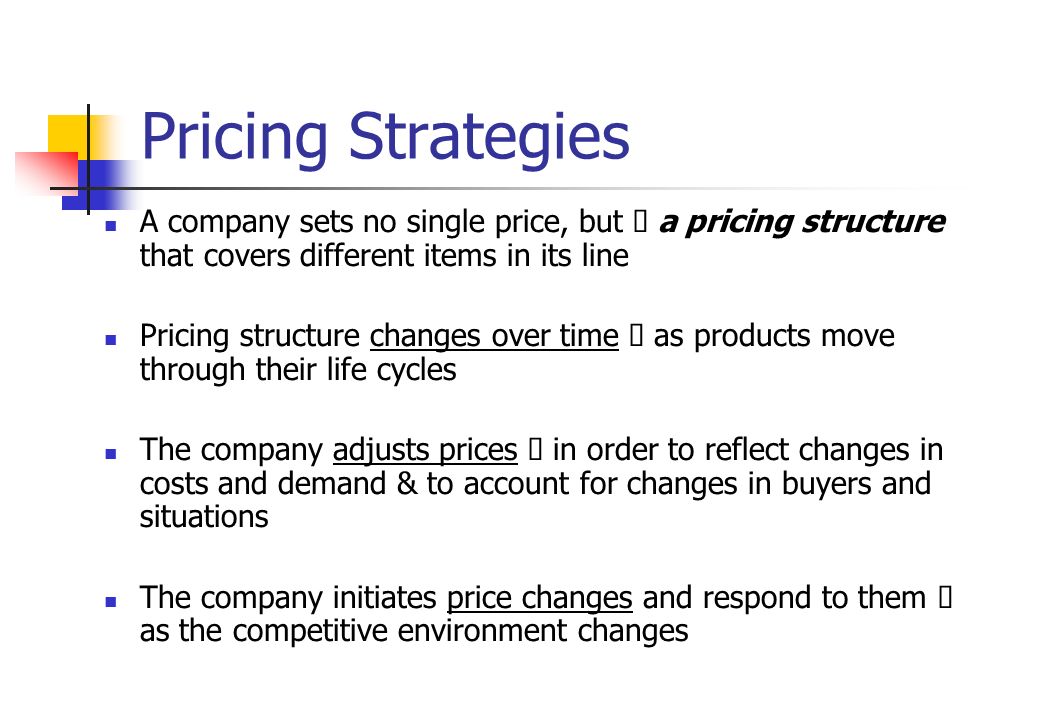Select the bullet marker before 'Pricing structure'
Image resolution: width=1040 pixels, height=720 pixels.
[111, 340]
